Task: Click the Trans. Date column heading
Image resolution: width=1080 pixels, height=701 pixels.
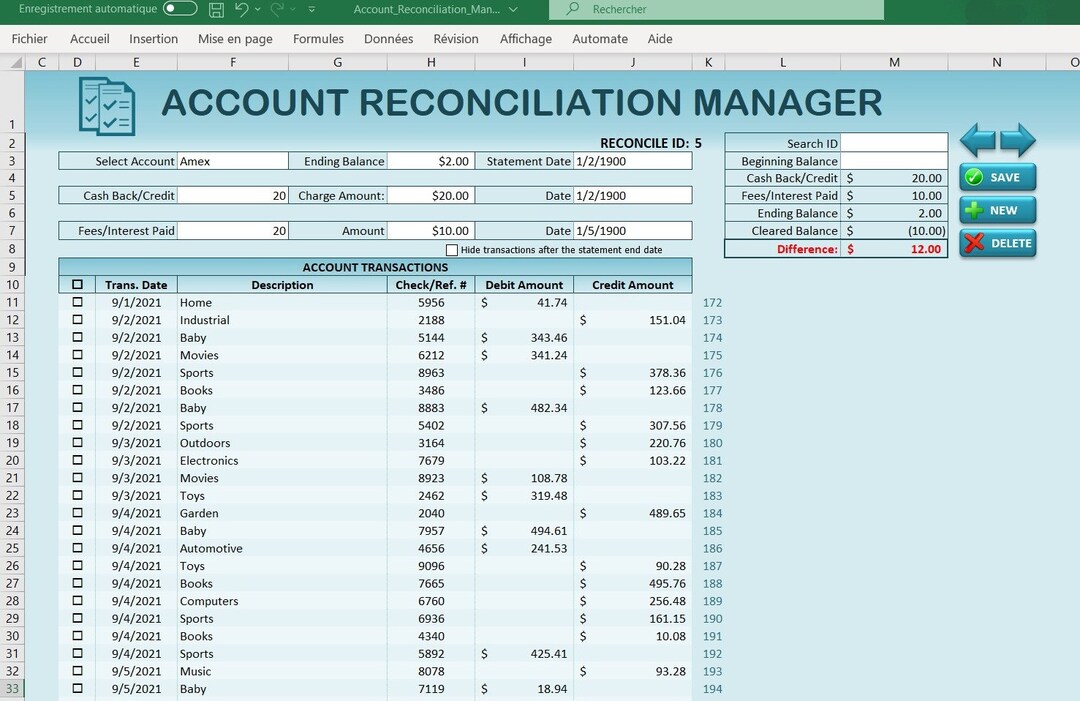Action: (x=136, y=285)
